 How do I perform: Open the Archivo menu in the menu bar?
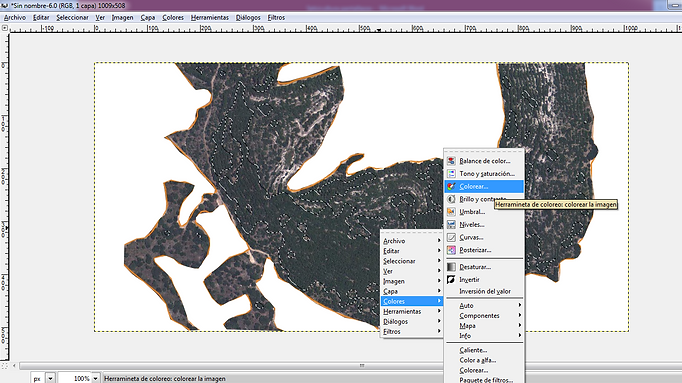click(15, 17)
